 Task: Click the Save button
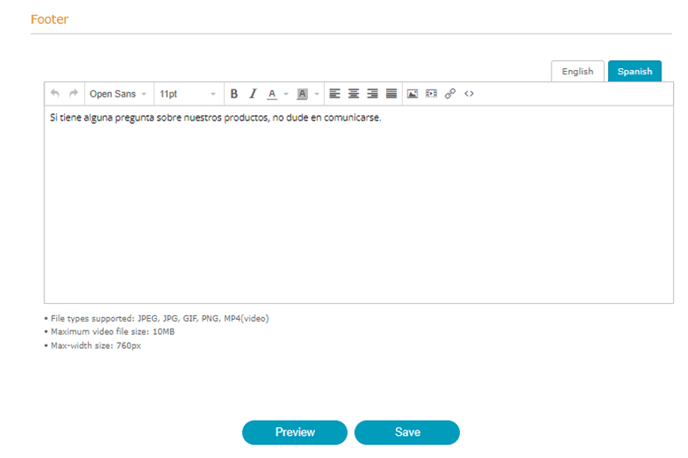[407, 433]
